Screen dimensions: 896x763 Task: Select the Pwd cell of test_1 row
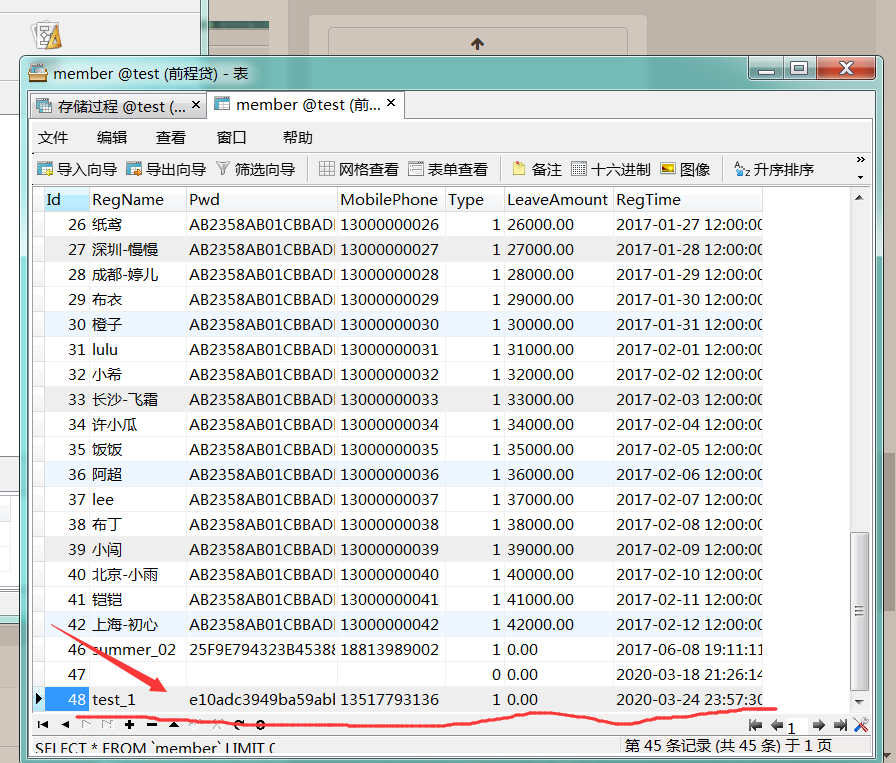261,699
